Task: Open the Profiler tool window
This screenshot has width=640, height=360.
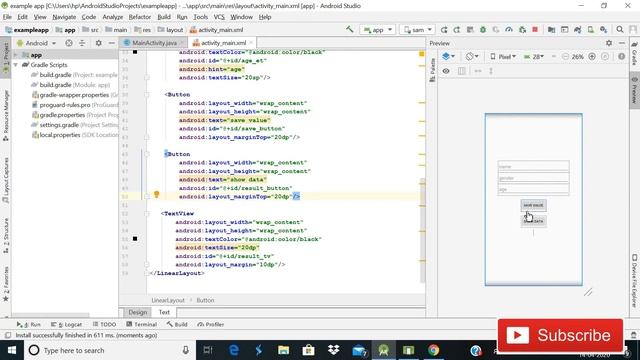Action: [x=211, y=324]
